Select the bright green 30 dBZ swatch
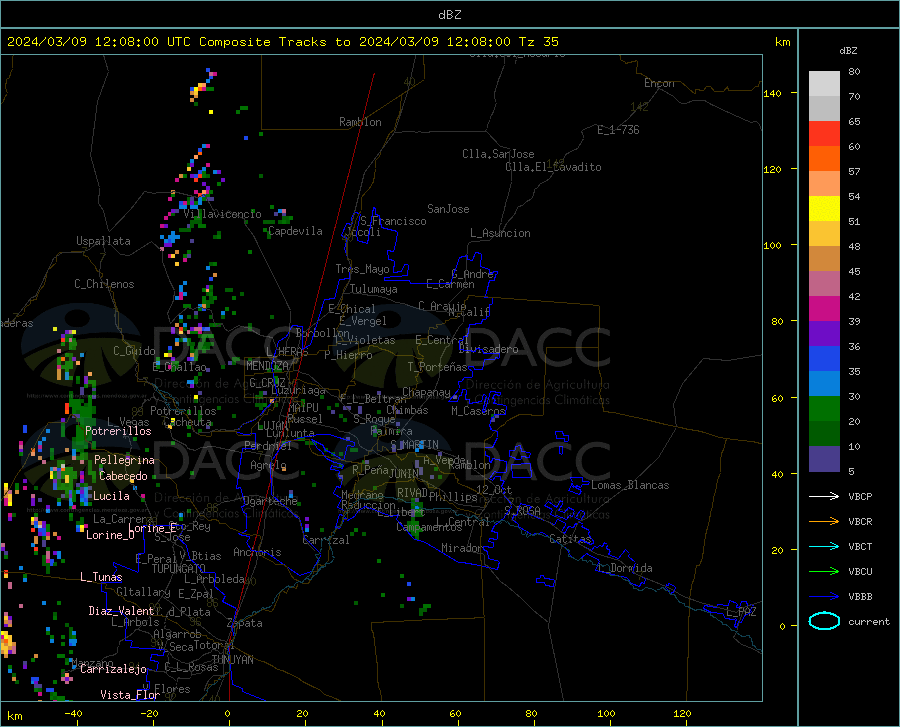Screen dimensions: 900x727 pos(824,409)
